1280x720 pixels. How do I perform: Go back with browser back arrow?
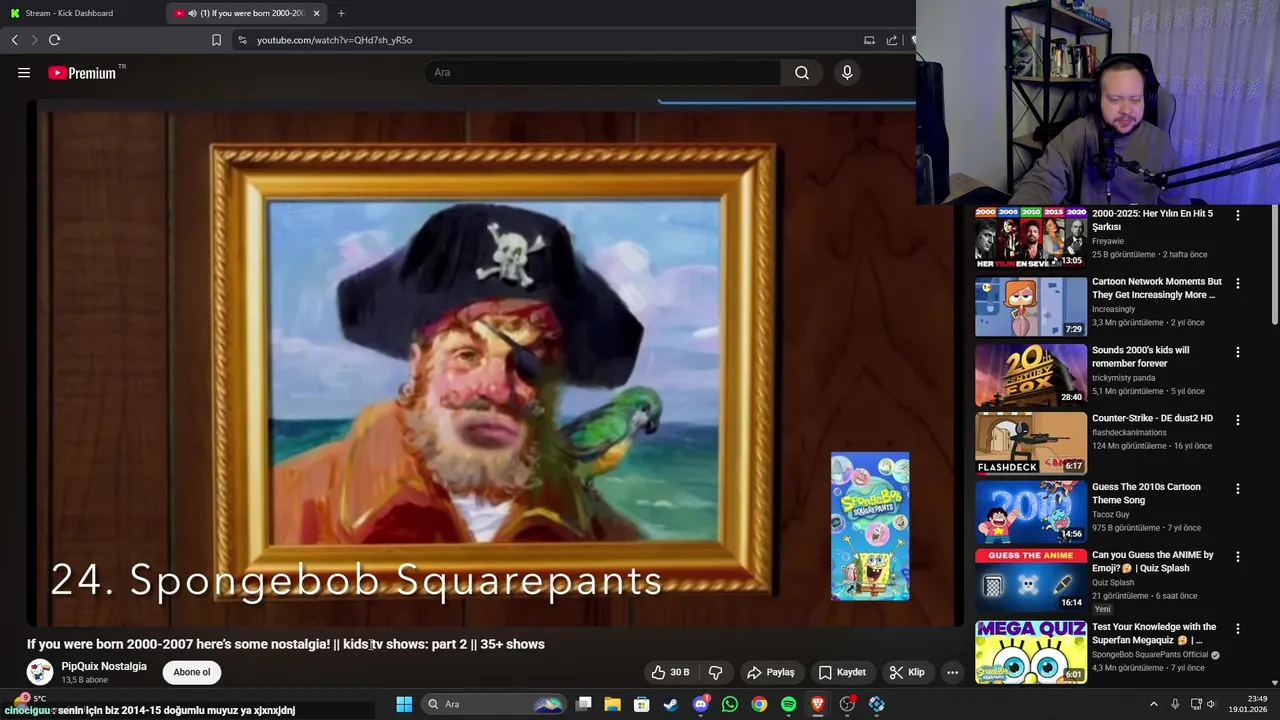[15, 40]
